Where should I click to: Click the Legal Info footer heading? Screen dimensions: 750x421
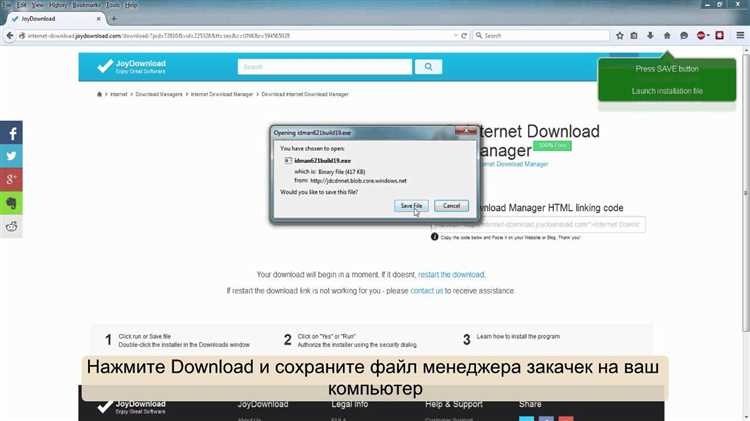[x=350, y=404]
